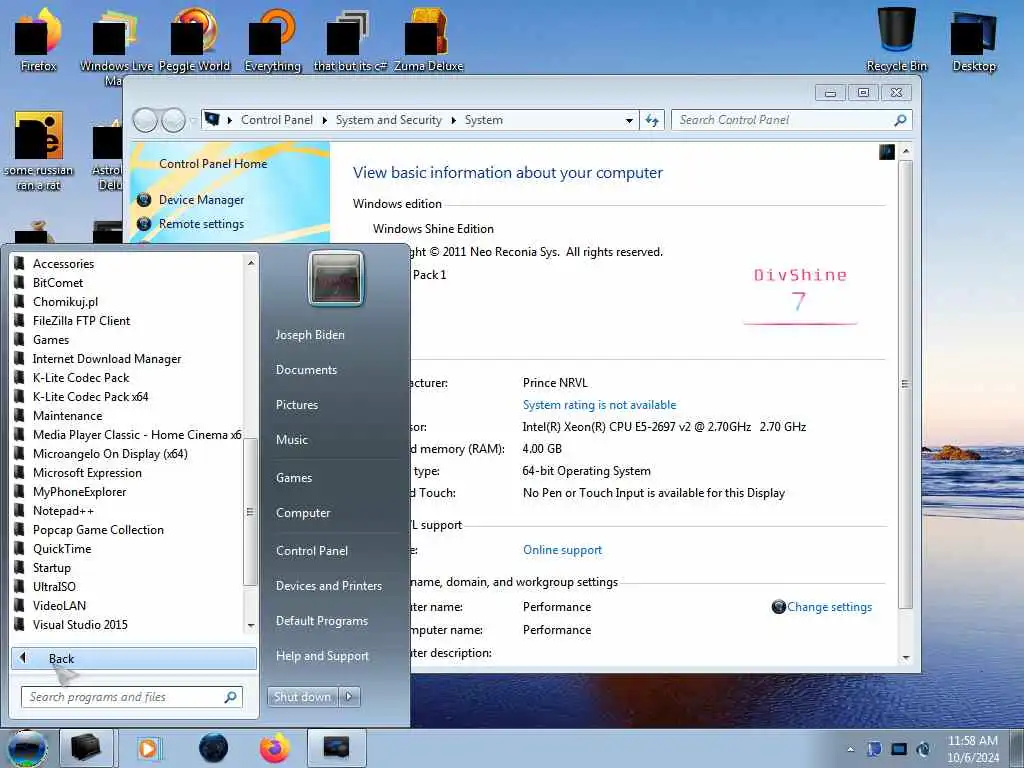The image size is (1024, 768).
Task: Click the Change settings link
Action: pyautogui.click(x=829, y=607)
